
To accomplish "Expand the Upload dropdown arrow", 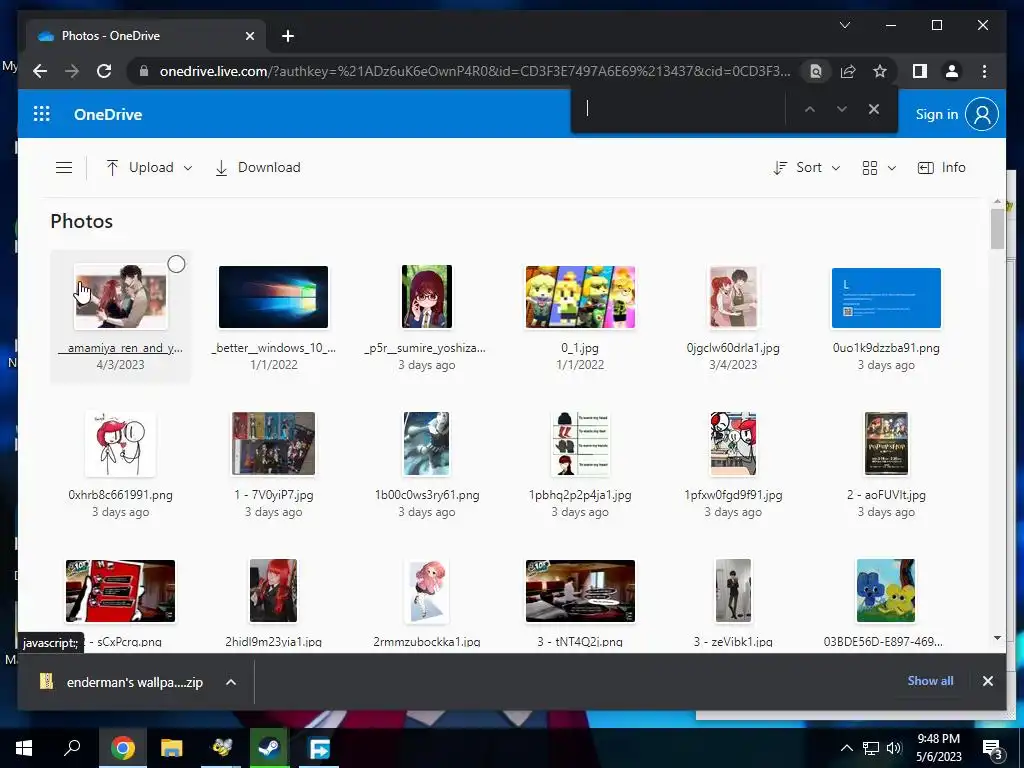I will click(188, 168).
